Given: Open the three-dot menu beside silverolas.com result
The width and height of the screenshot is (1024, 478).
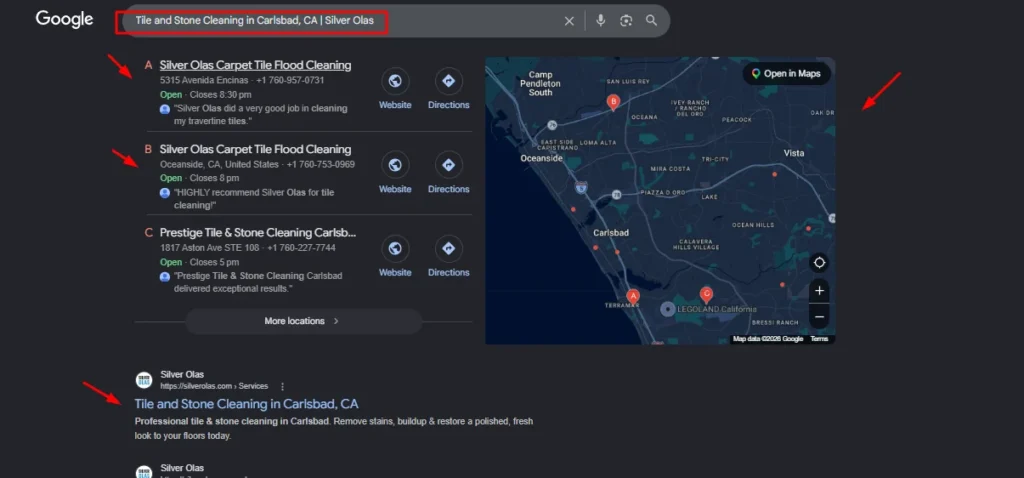Looking at the screenshot, I should point(282,387).
